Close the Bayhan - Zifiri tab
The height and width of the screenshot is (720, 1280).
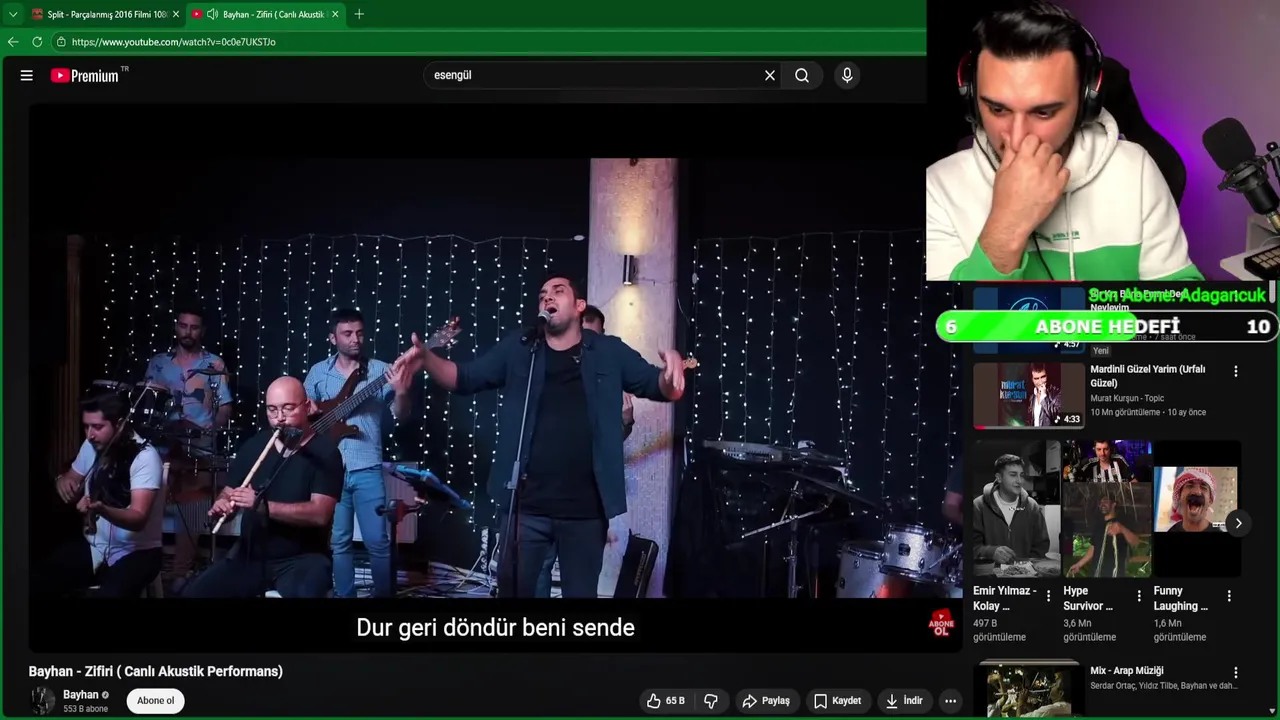click(335, 14)
